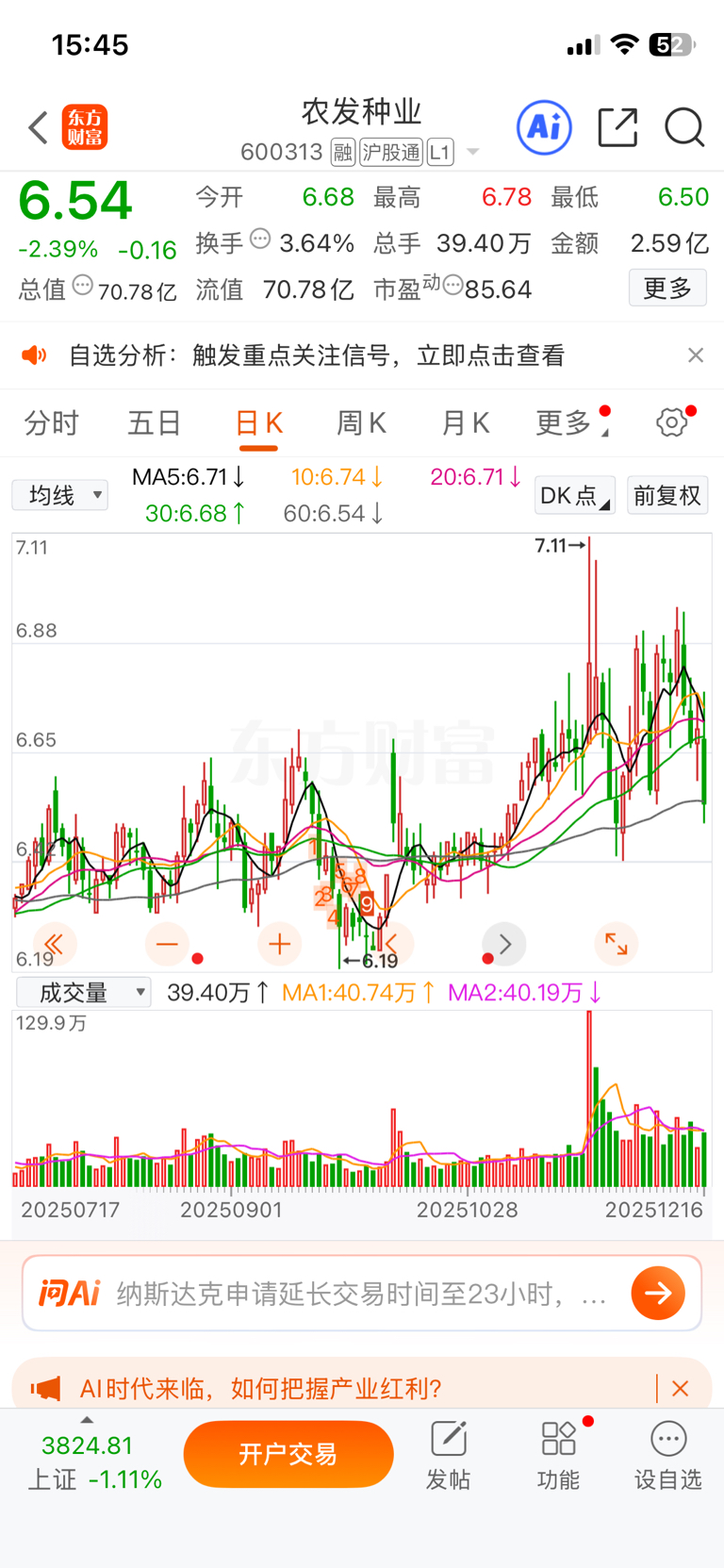Open the 更多 quote details button
724x1568 pixels.
[667, 288]
